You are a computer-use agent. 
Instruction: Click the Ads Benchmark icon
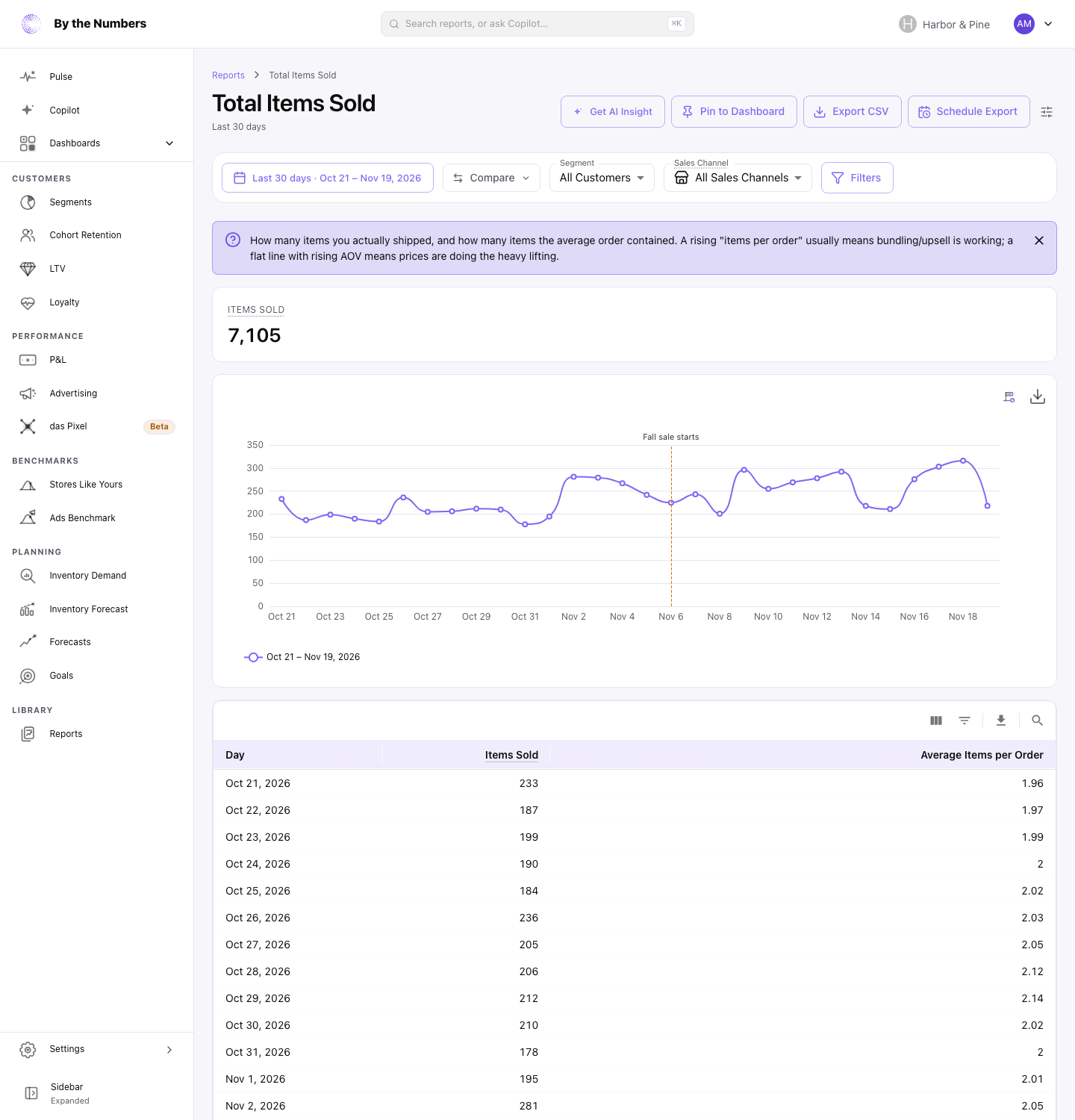pos(28,518)
